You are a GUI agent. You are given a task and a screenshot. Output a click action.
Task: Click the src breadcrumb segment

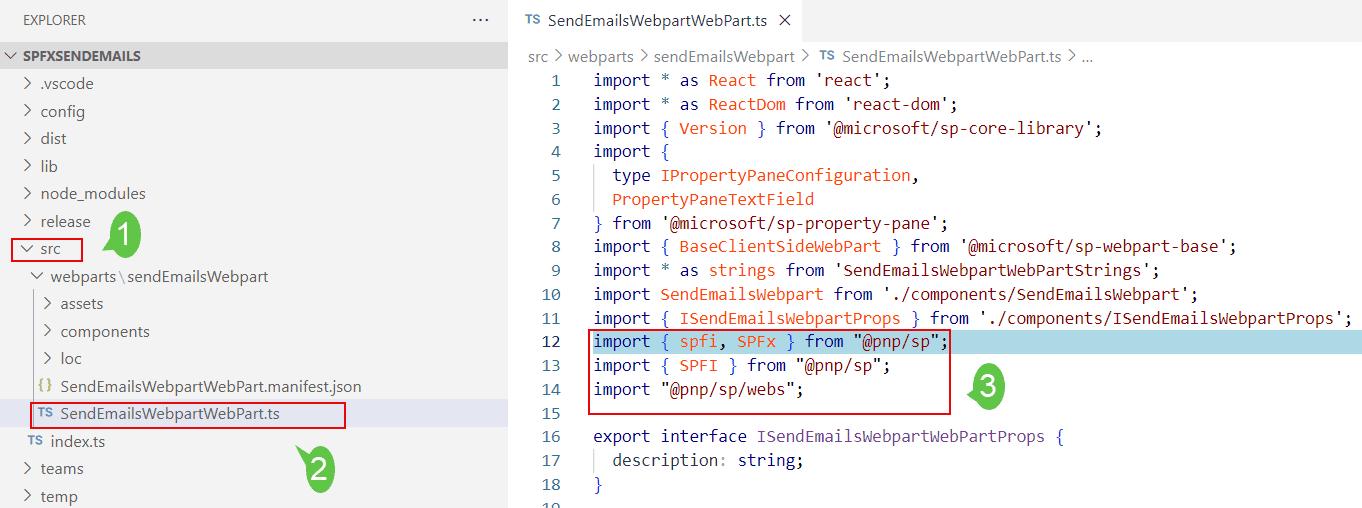click(538, 57)
